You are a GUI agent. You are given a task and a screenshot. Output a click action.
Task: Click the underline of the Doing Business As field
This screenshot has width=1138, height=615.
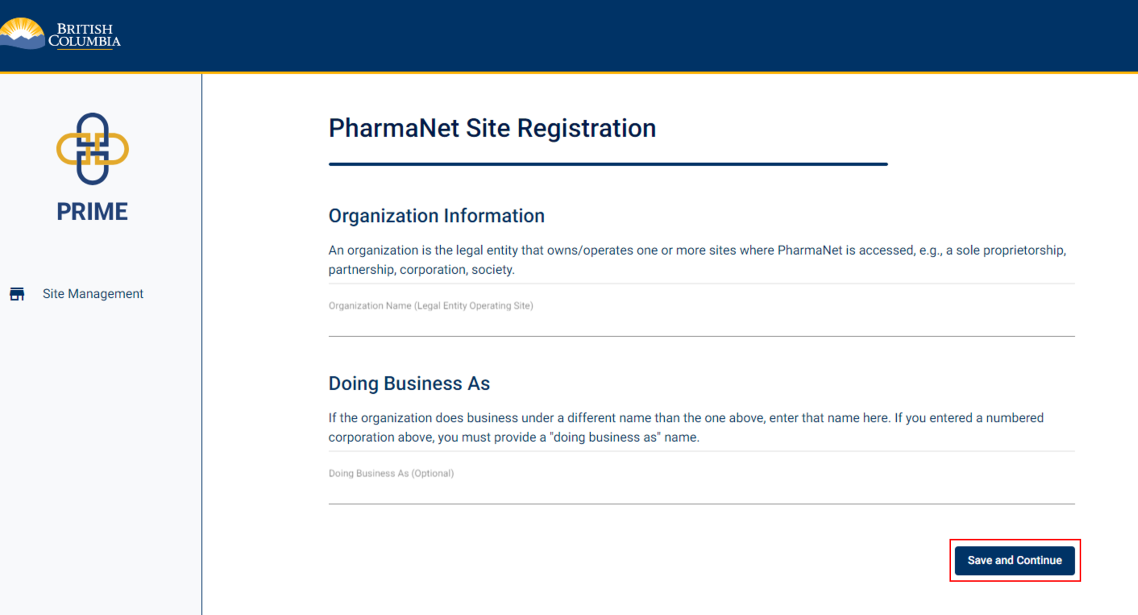[x=700, y=503]
